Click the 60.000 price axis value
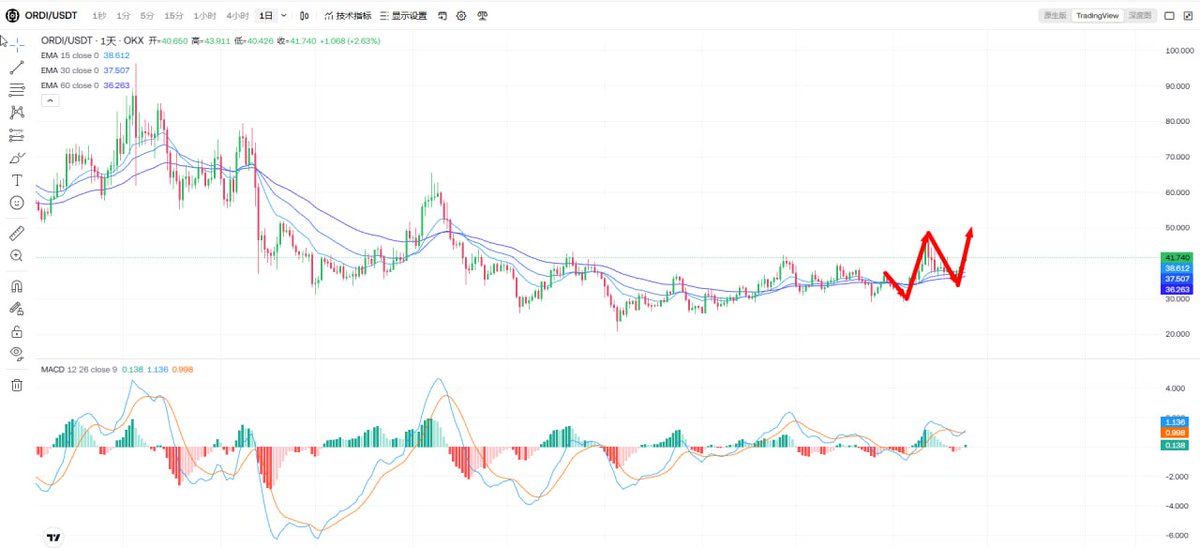Viewport: 1200px width, 548px height. [1176, 192]
